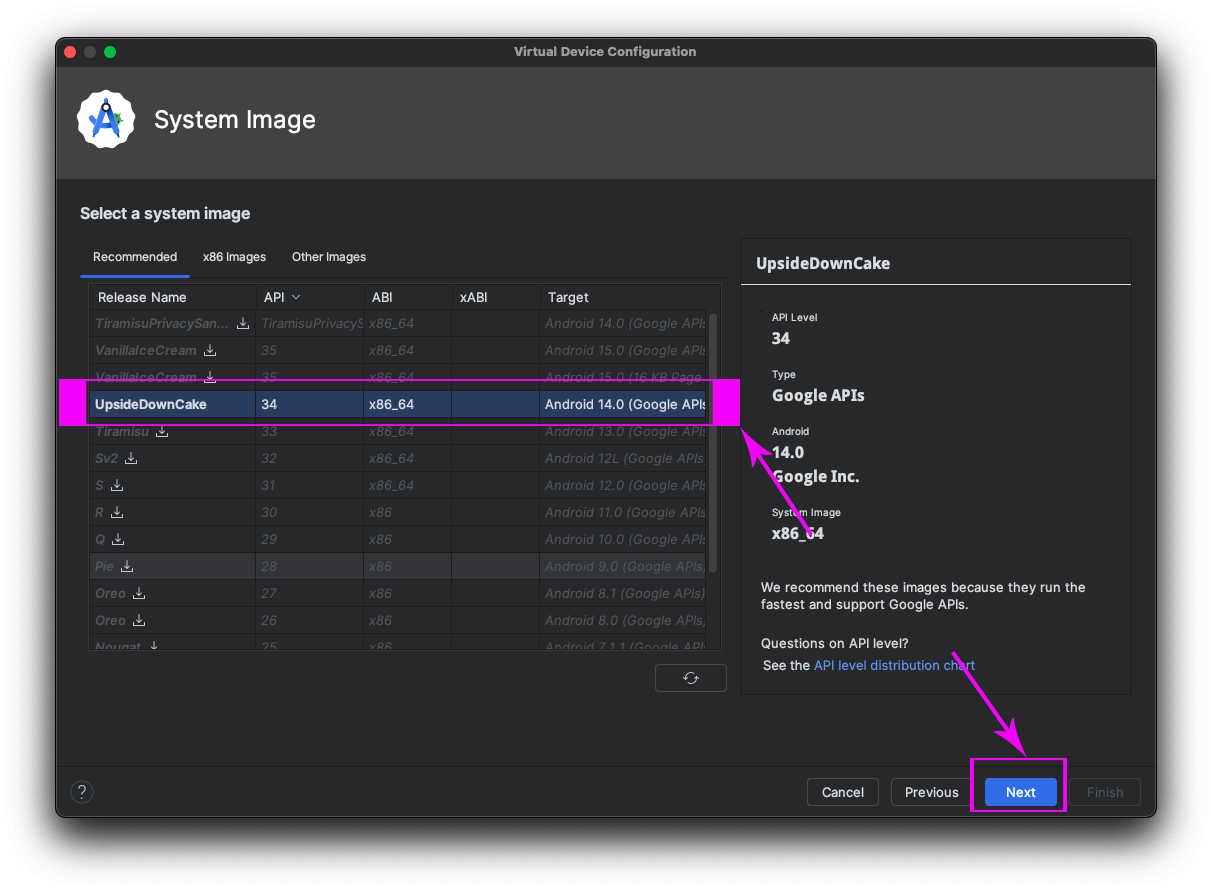Click the Select a system image heading
The image size is (1212, 891).
165,213
